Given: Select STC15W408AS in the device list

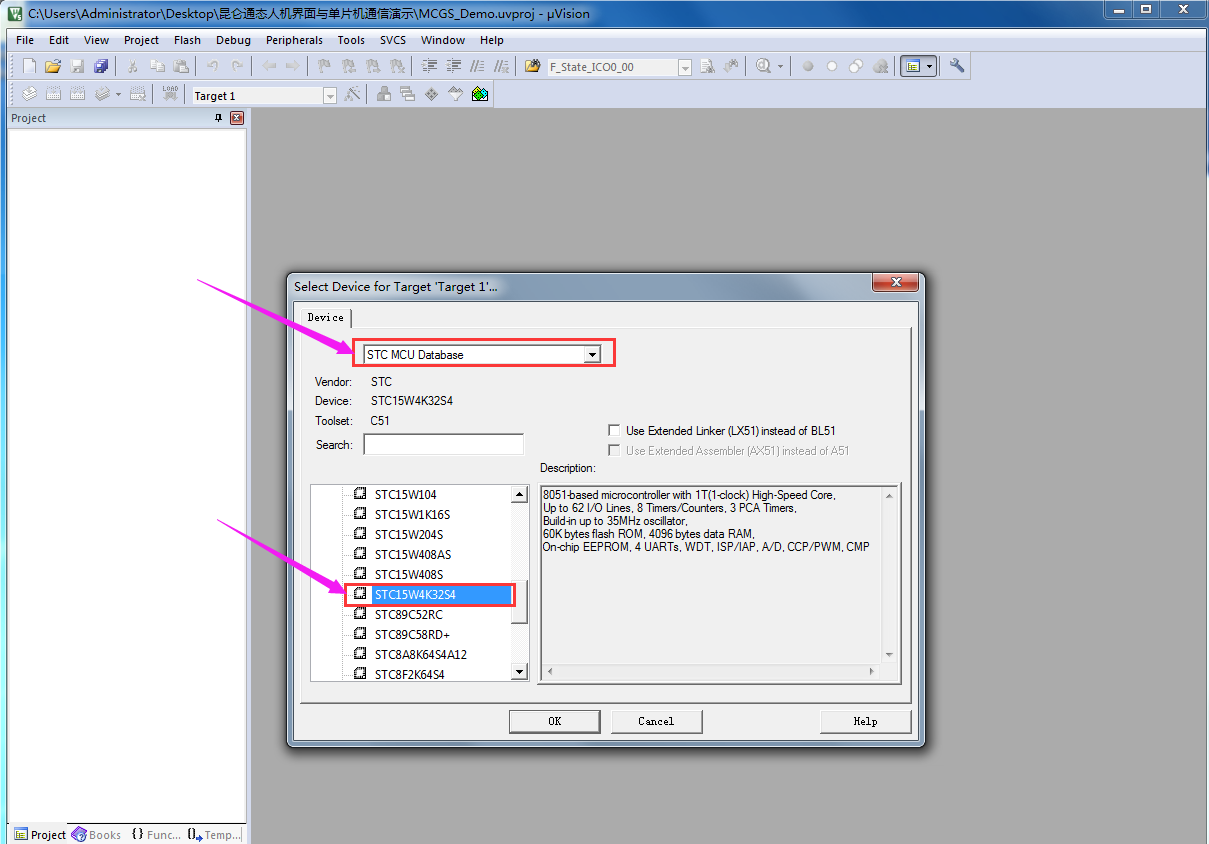Looking at the screenshot, I should 412,554.
